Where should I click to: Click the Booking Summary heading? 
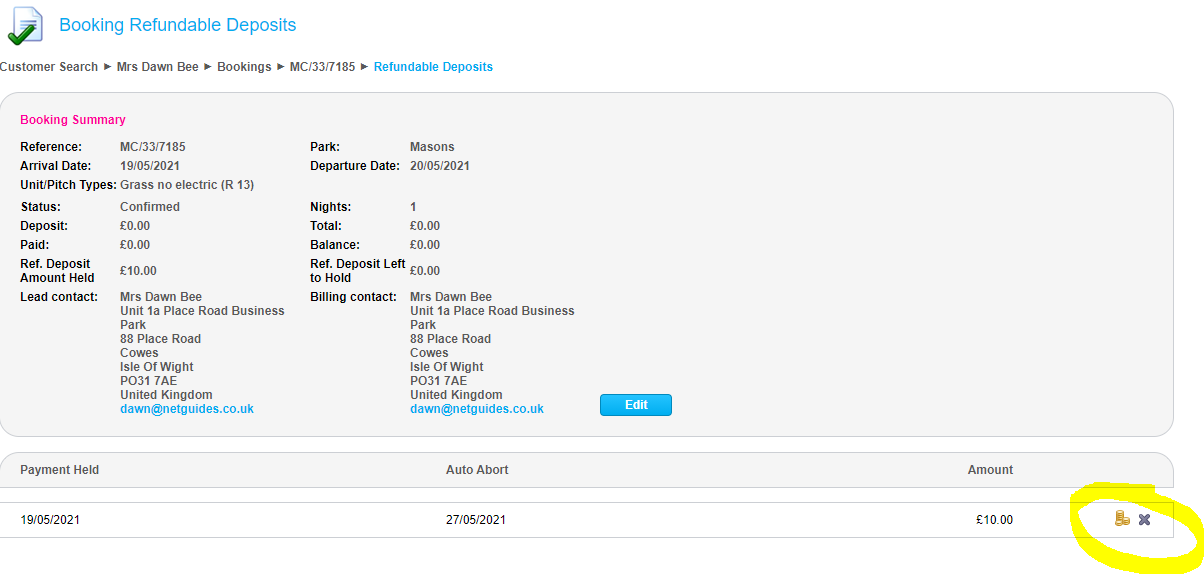[73, 120]
